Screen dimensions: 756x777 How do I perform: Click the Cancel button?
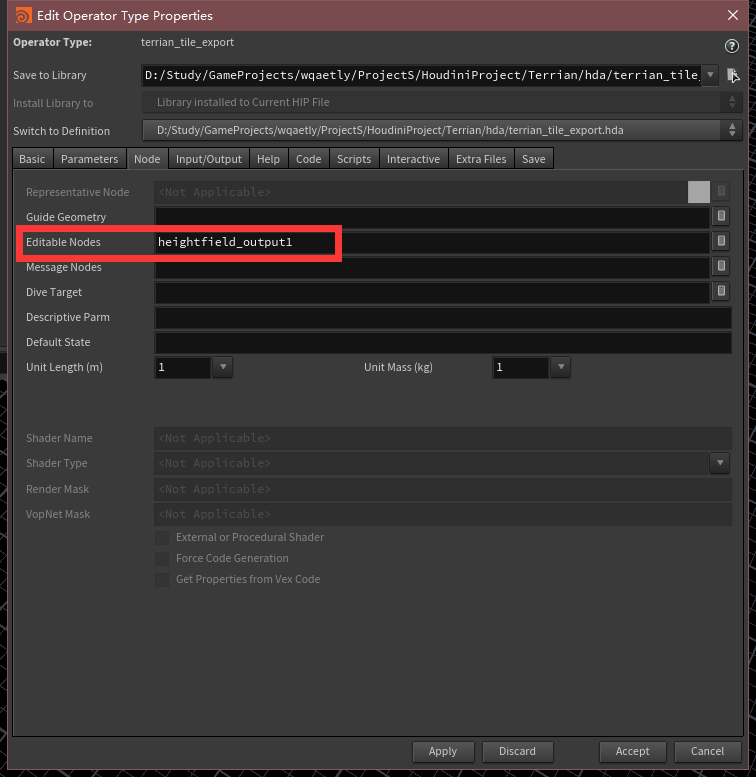(x=707, y=751)
